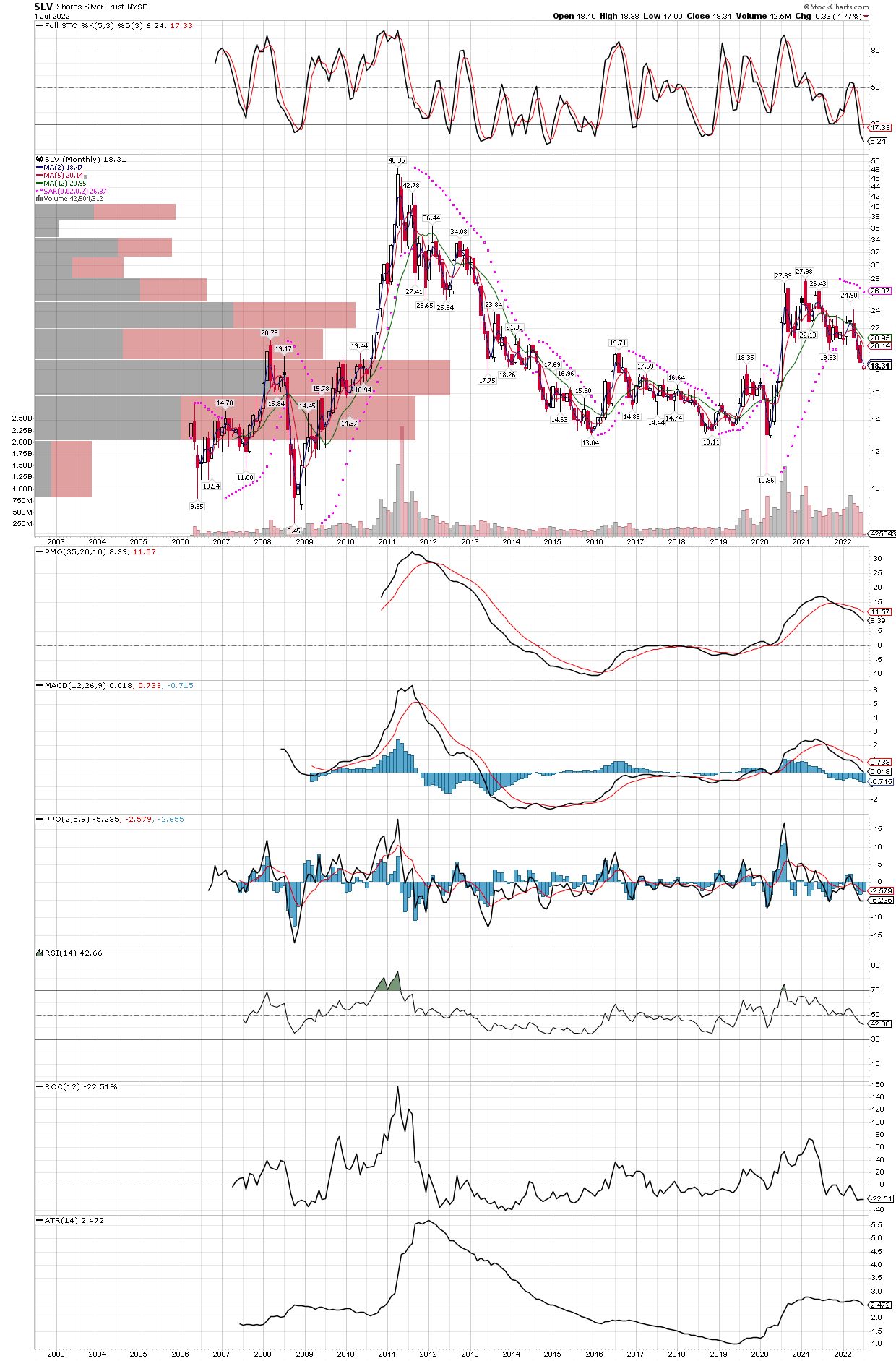Click the 0.733 MACD axis value tag

click(880, 762)
